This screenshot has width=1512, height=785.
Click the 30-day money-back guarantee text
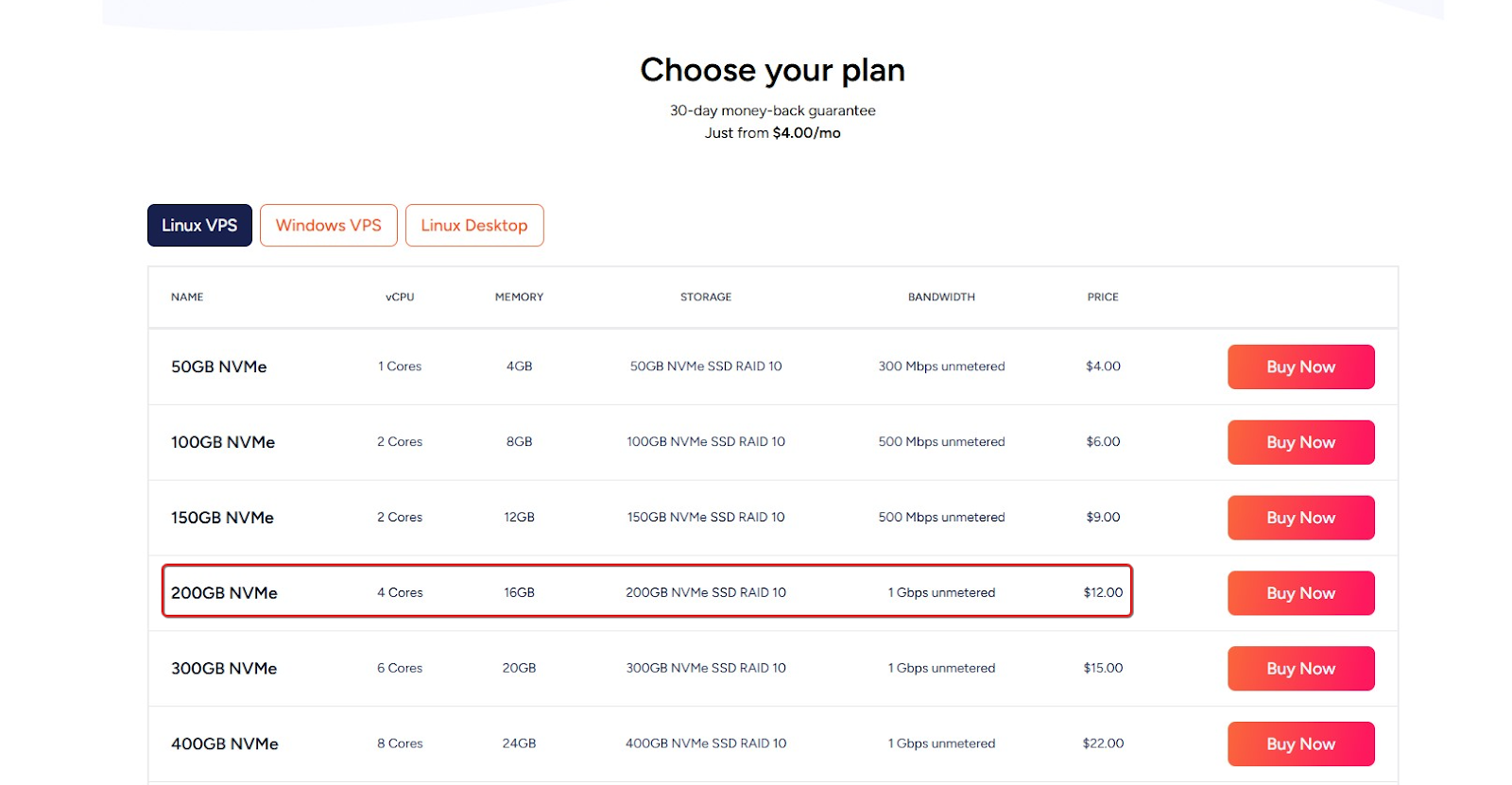coord(772,111)
